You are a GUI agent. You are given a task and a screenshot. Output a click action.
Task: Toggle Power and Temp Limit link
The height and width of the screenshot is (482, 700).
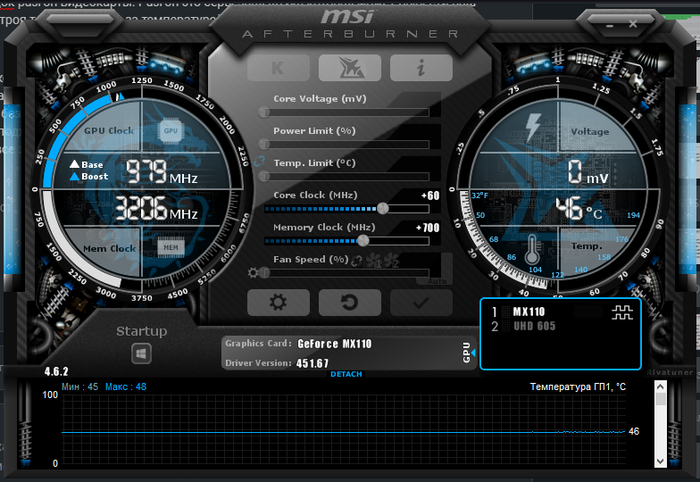click(x=263, y=160)
